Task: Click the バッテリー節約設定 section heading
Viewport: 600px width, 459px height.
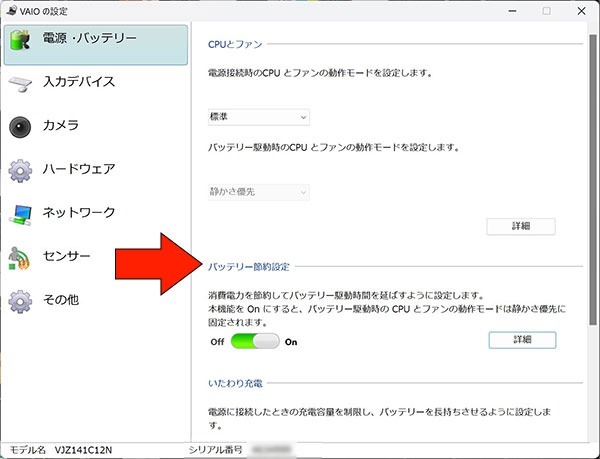Action: click(249, 267)
